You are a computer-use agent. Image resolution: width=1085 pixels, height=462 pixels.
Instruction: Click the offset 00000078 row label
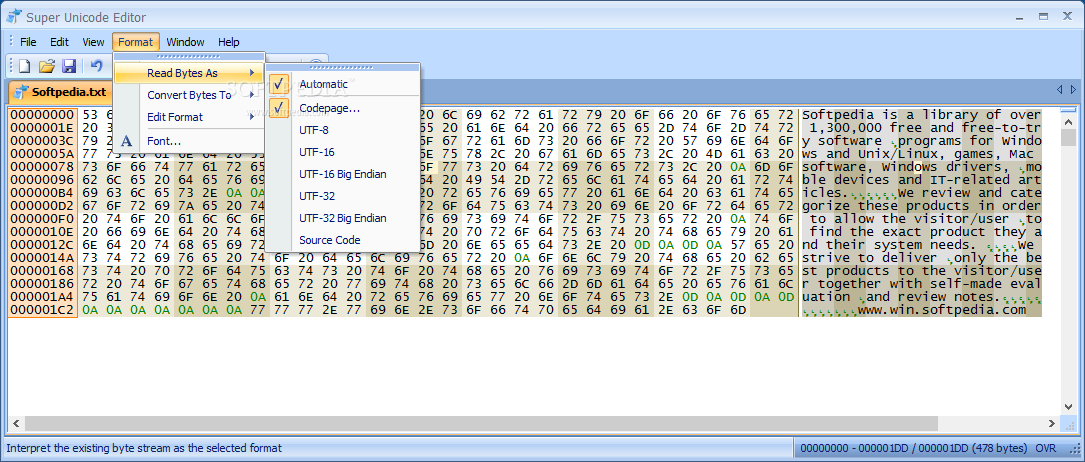coord(43,167)
